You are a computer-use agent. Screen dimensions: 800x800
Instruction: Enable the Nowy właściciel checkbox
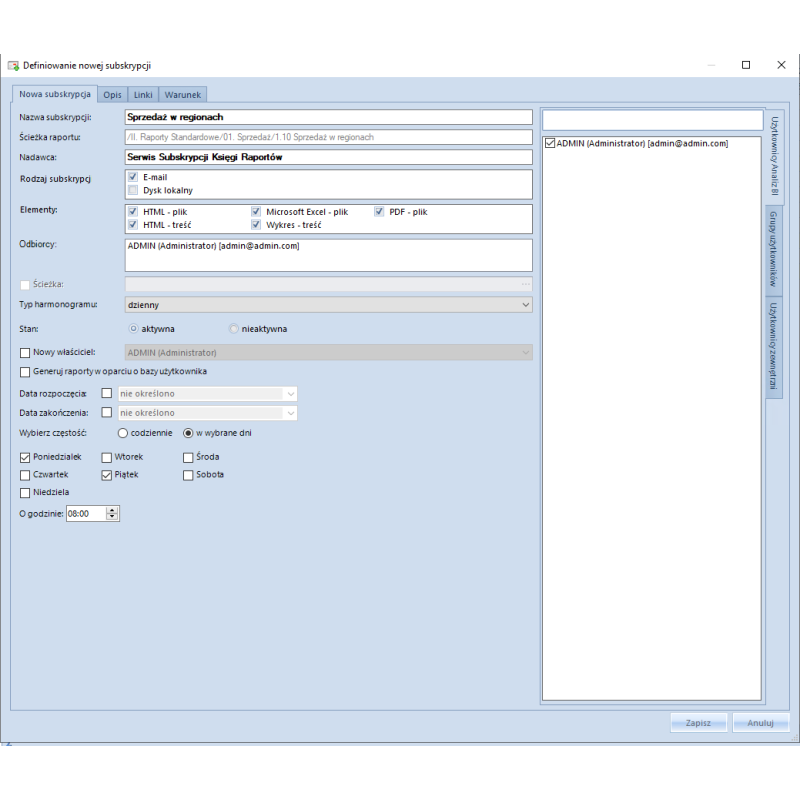coord(25,352)
